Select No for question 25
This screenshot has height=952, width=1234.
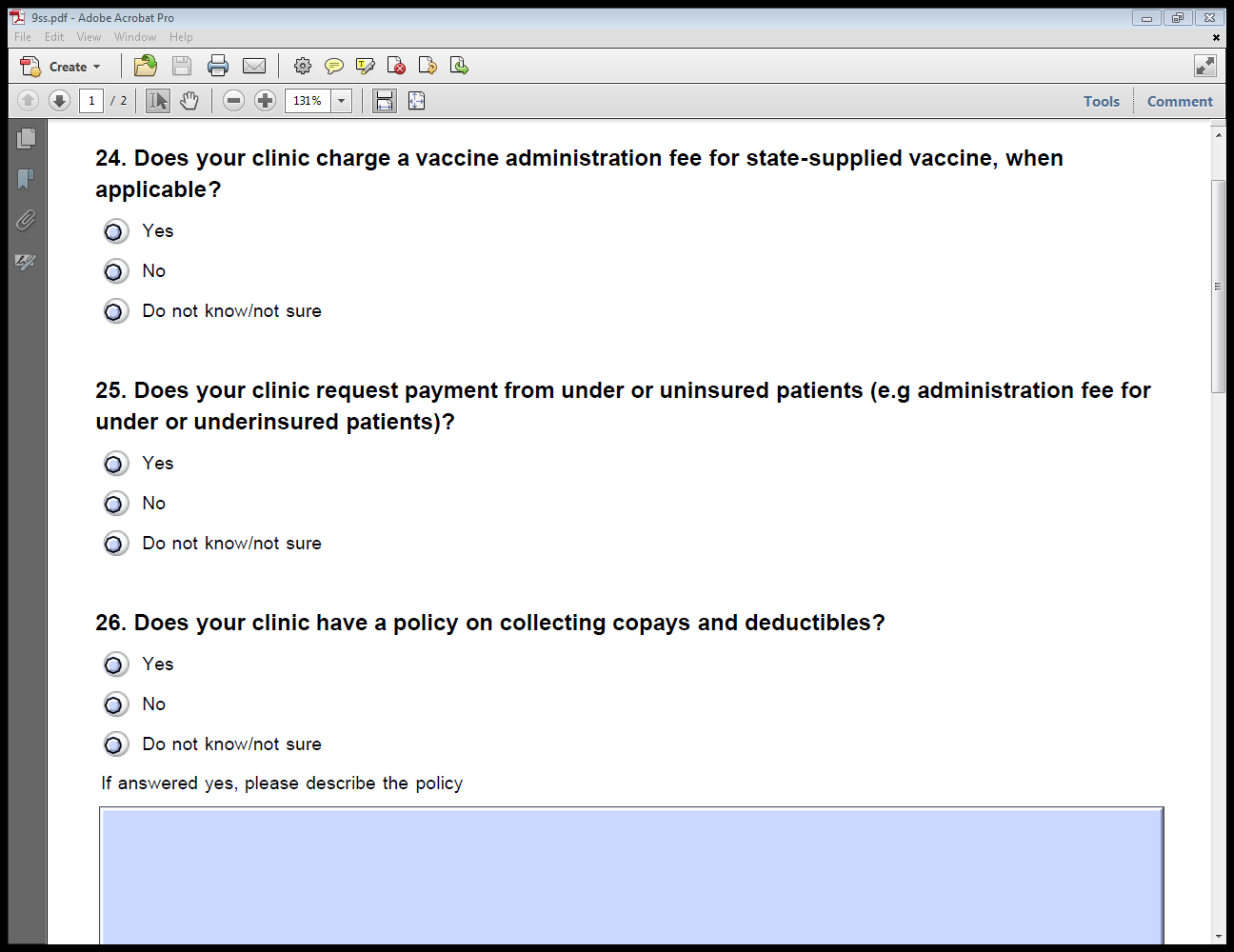(x=115, y=504)
